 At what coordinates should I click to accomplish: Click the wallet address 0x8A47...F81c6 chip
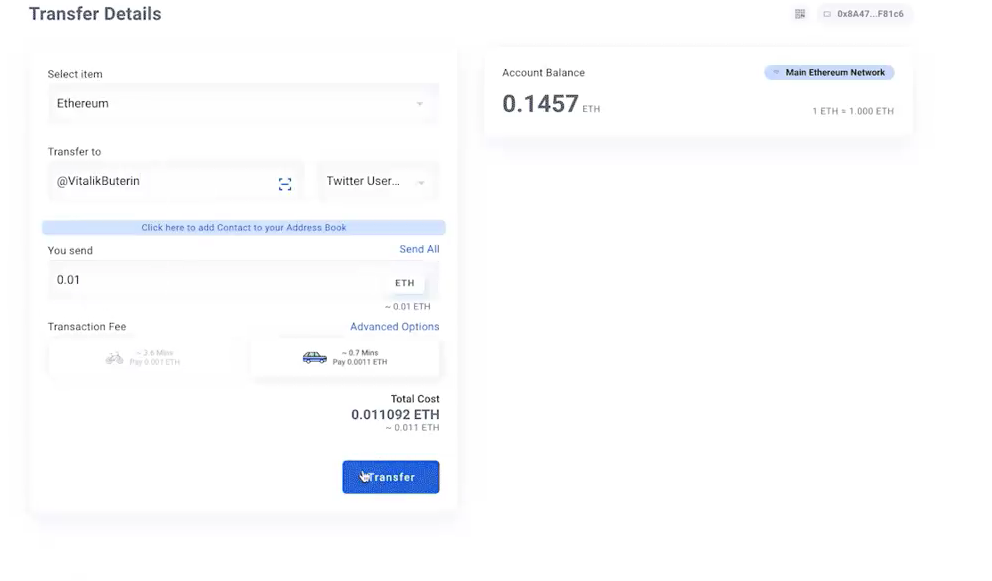(x=864, y=14)
